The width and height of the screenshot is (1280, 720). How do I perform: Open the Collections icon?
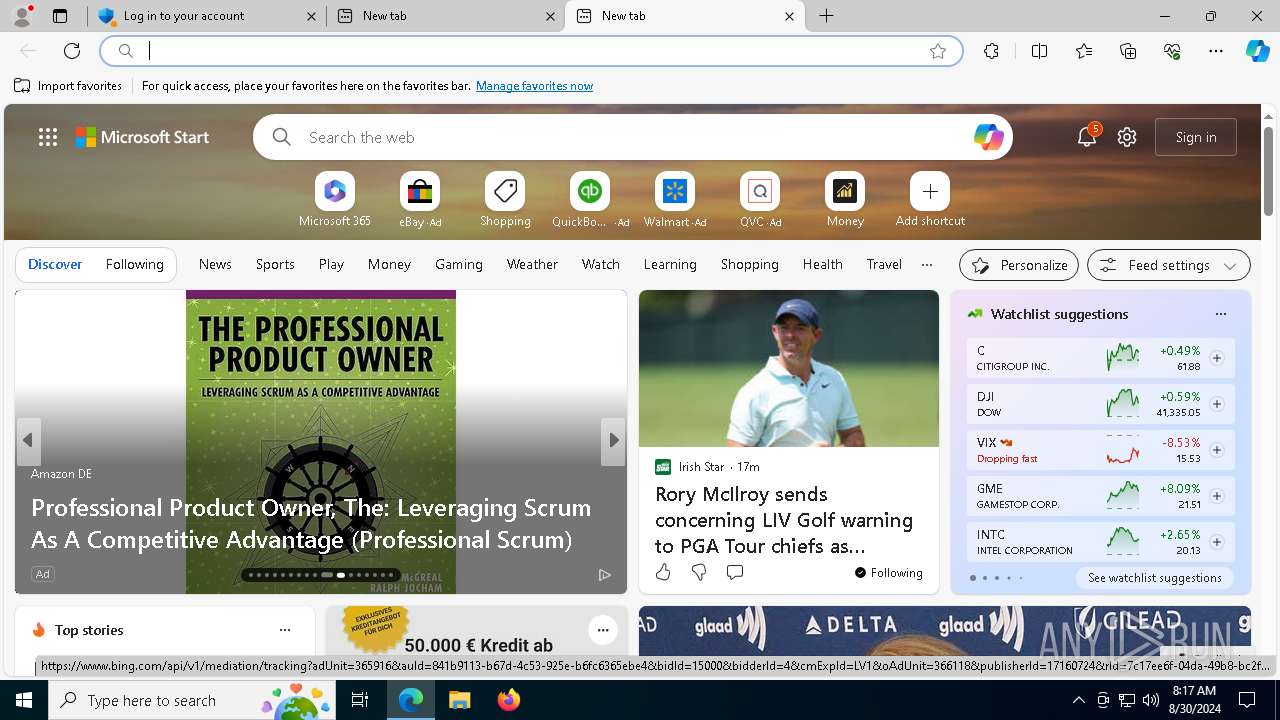pyautogui.click(x=1128, y=51)
